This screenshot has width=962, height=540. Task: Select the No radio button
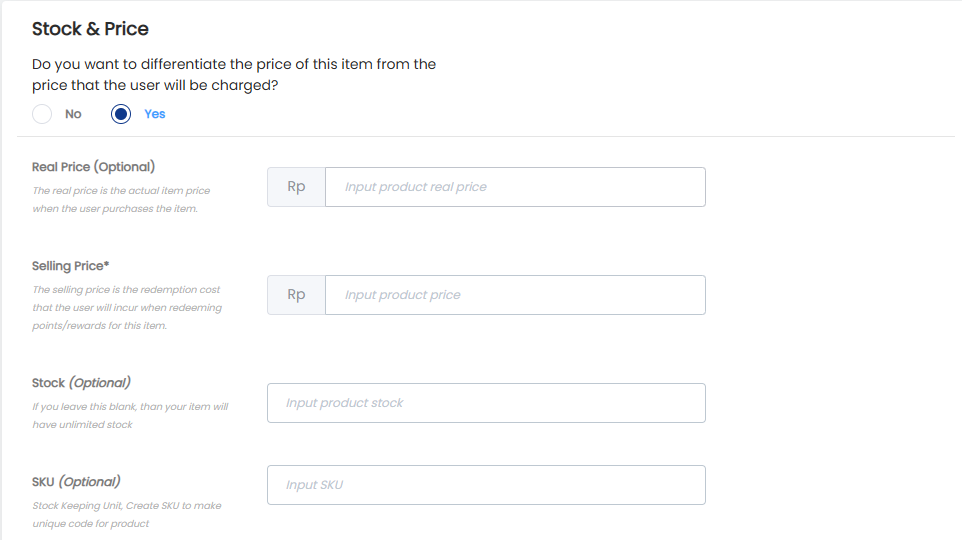coord(42,114)
